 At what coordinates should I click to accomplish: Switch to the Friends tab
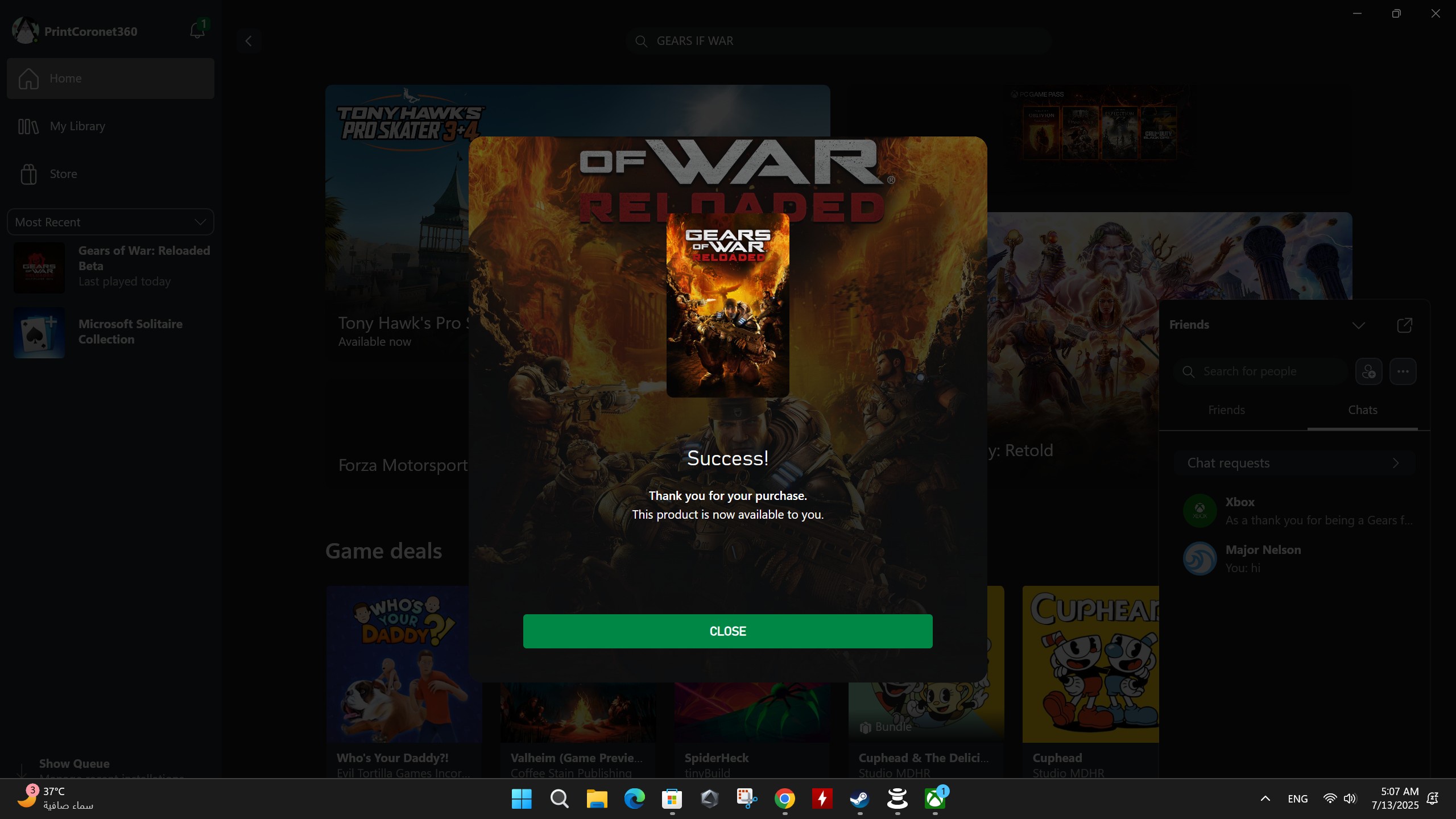1226,410
